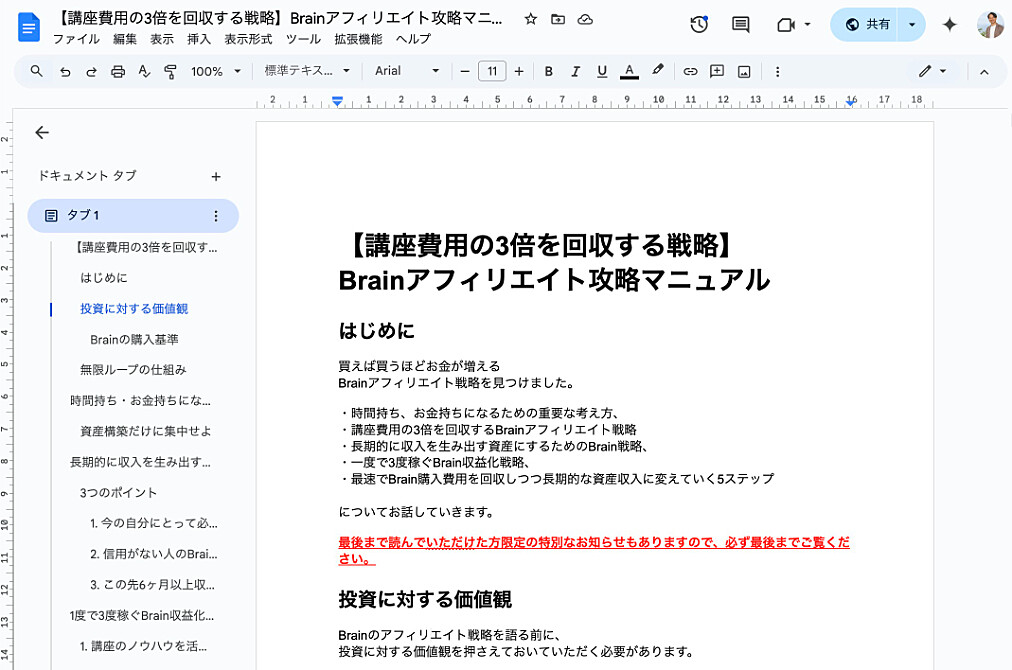
Task: Open version history clock icon
Action: [699, 25]
